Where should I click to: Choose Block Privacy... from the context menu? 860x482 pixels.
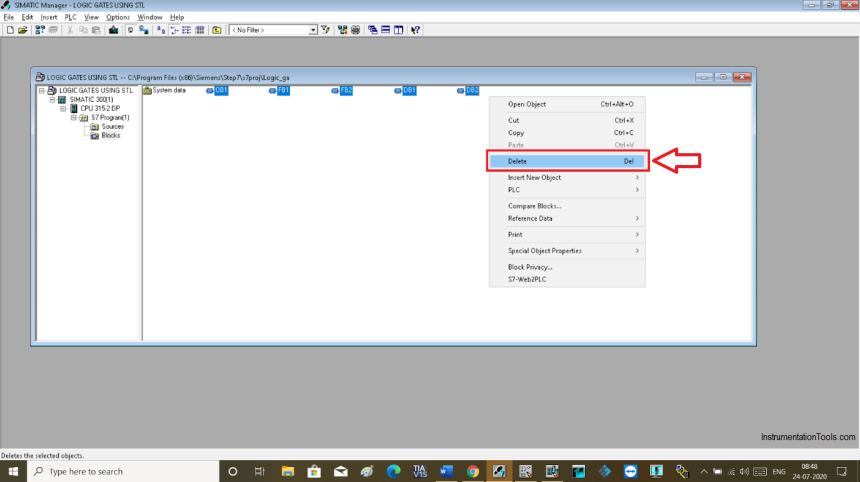pyautogui.click(x=567, y=267)
